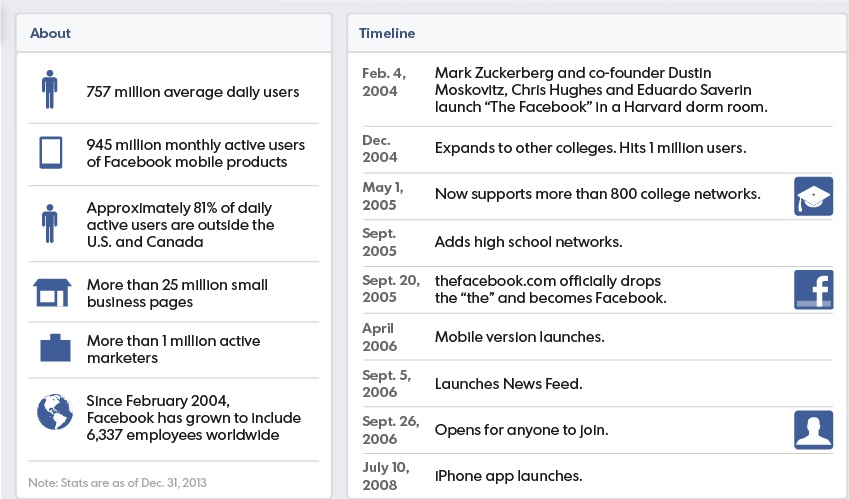Image resolution: width=849 pixels, height=499 pixels.
Task: Click the person icon beside 757 million daily users
Action: point(49,89)
